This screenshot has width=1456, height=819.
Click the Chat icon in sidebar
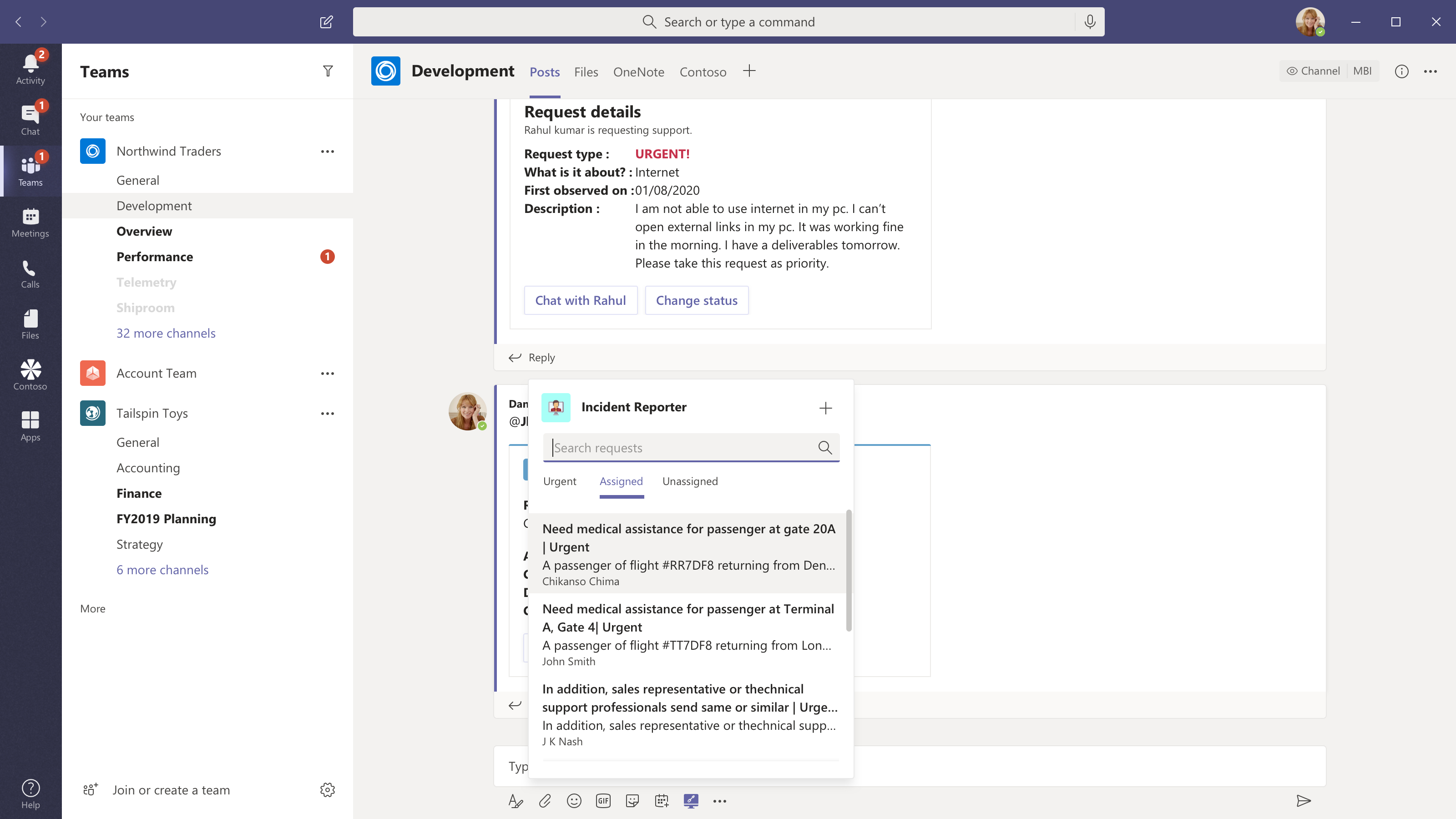(31, 116)
